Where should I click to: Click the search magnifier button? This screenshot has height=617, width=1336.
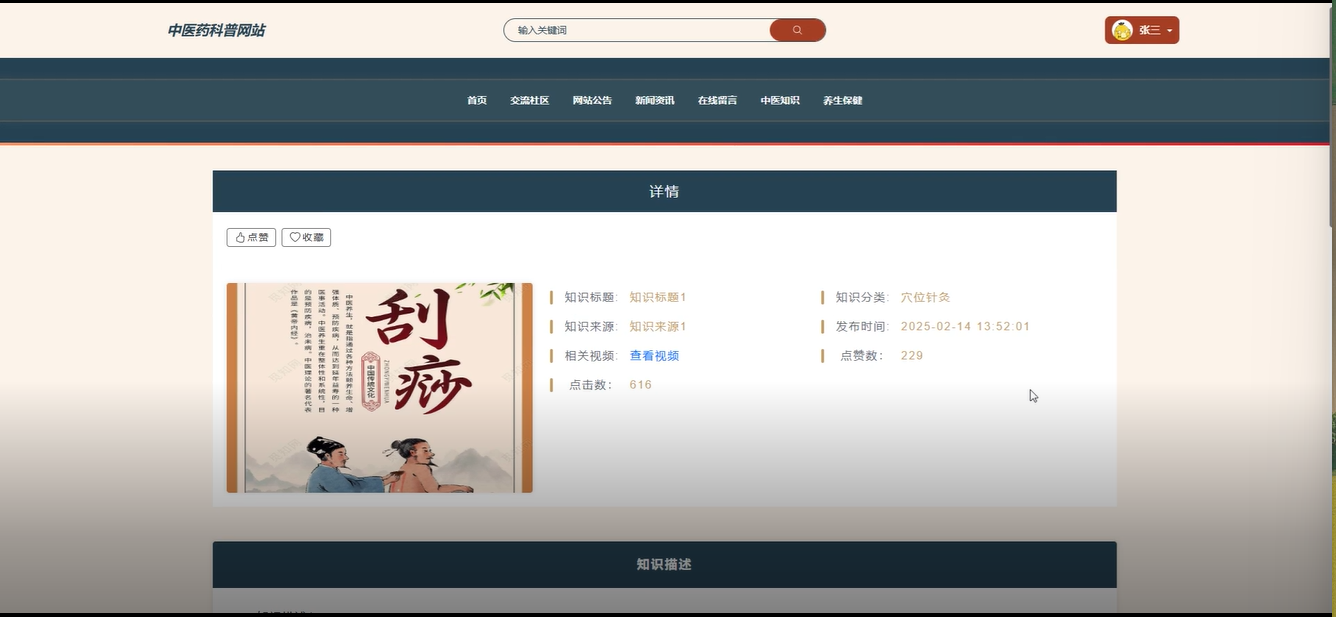click(x=797, y=30)
